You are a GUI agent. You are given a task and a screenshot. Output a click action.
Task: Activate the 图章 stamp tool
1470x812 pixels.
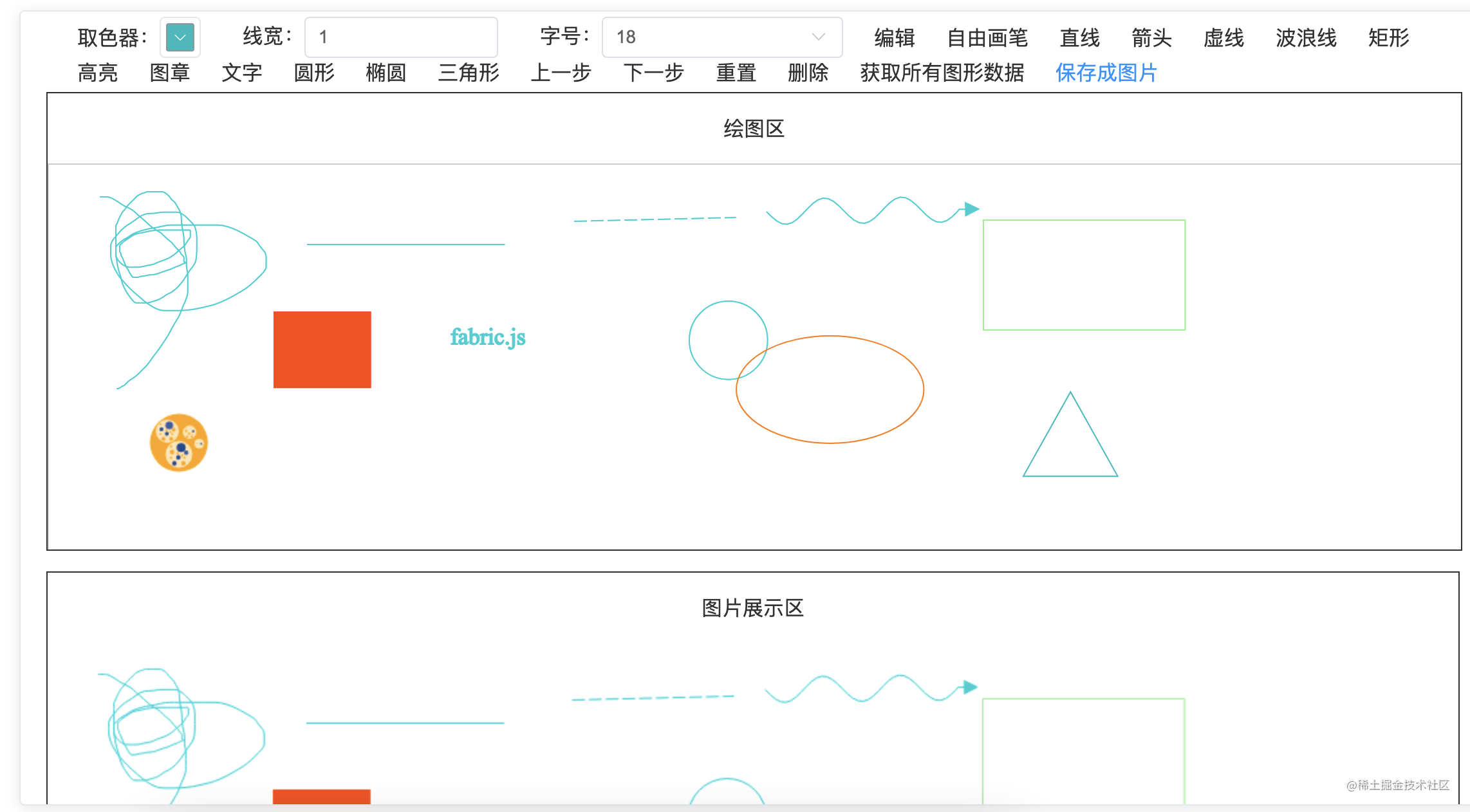coord(169,73)
